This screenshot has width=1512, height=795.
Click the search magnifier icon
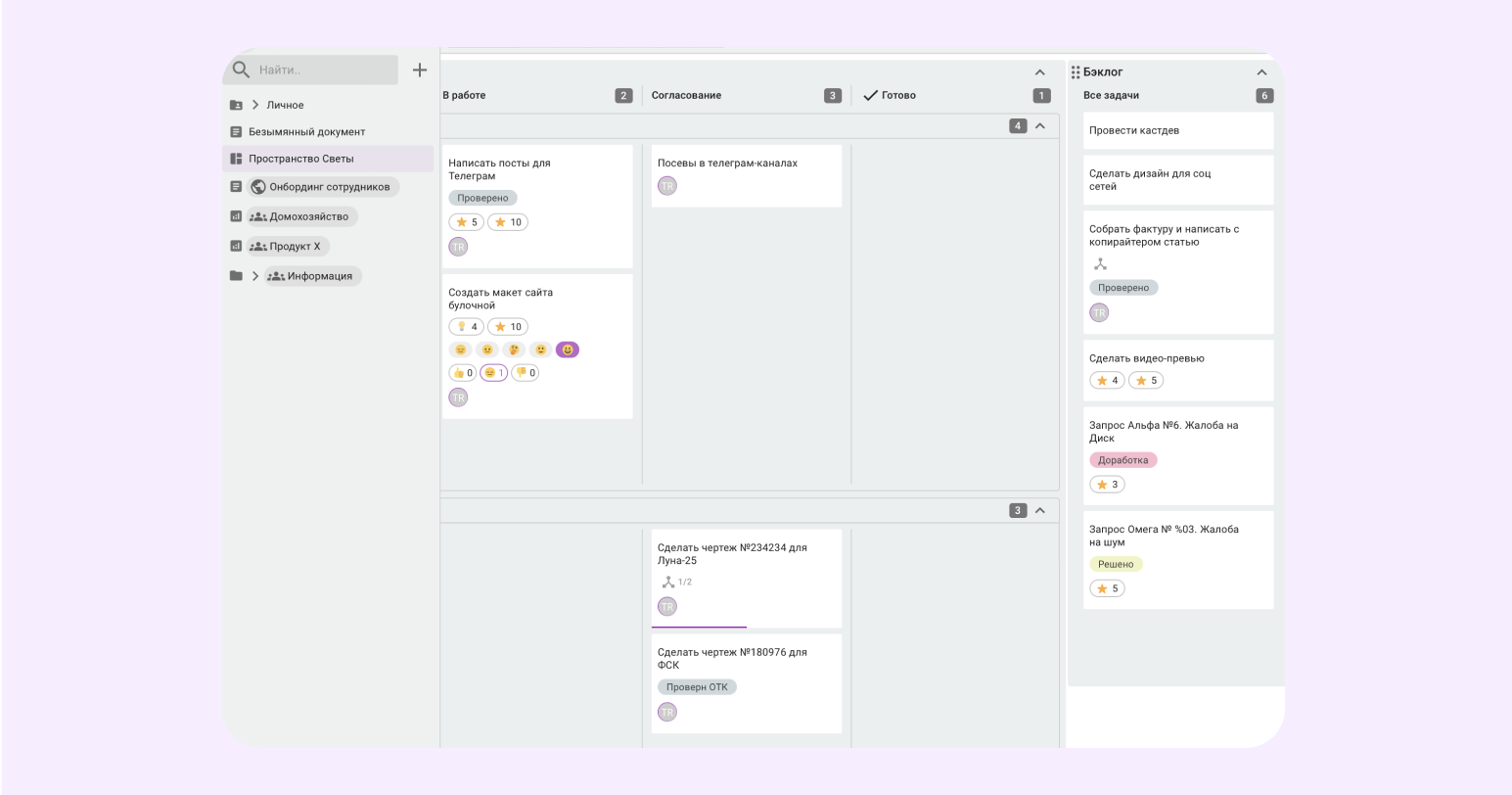(x=241, y=70)
